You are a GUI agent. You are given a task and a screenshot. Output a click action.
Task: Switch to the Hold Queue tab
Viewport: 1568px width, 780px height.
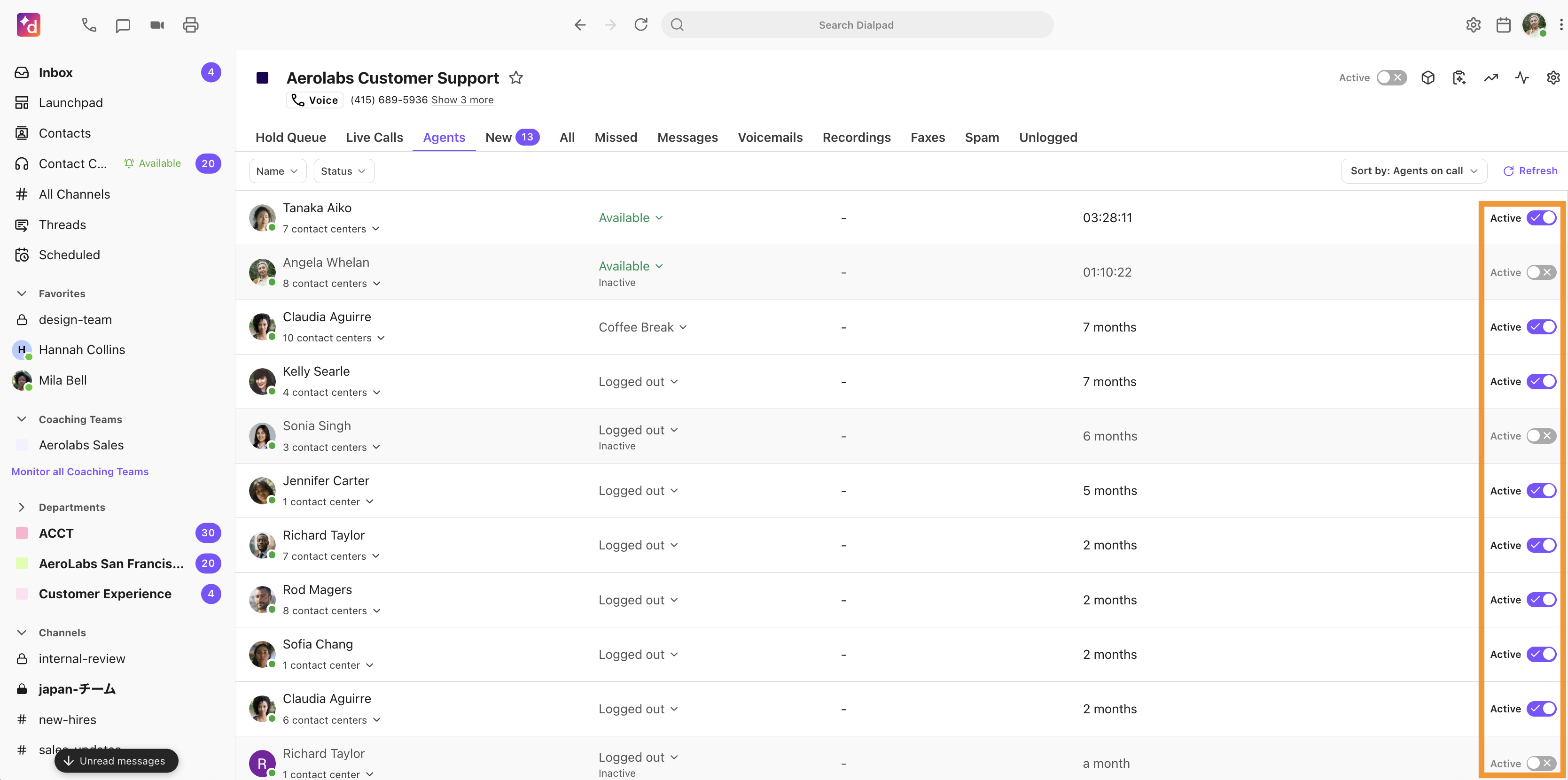click(x=291, y=138)
